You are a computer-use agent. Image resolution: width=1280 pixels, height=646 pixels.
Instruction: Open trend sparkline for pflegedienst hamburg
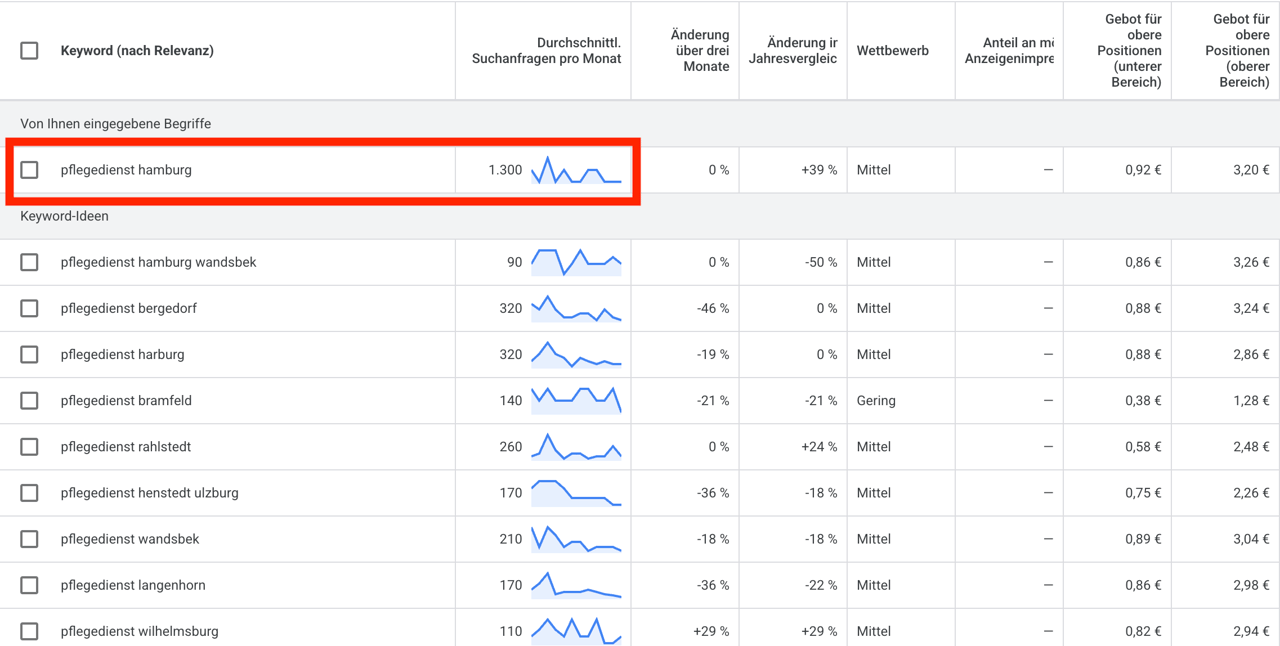click(576, 170)
